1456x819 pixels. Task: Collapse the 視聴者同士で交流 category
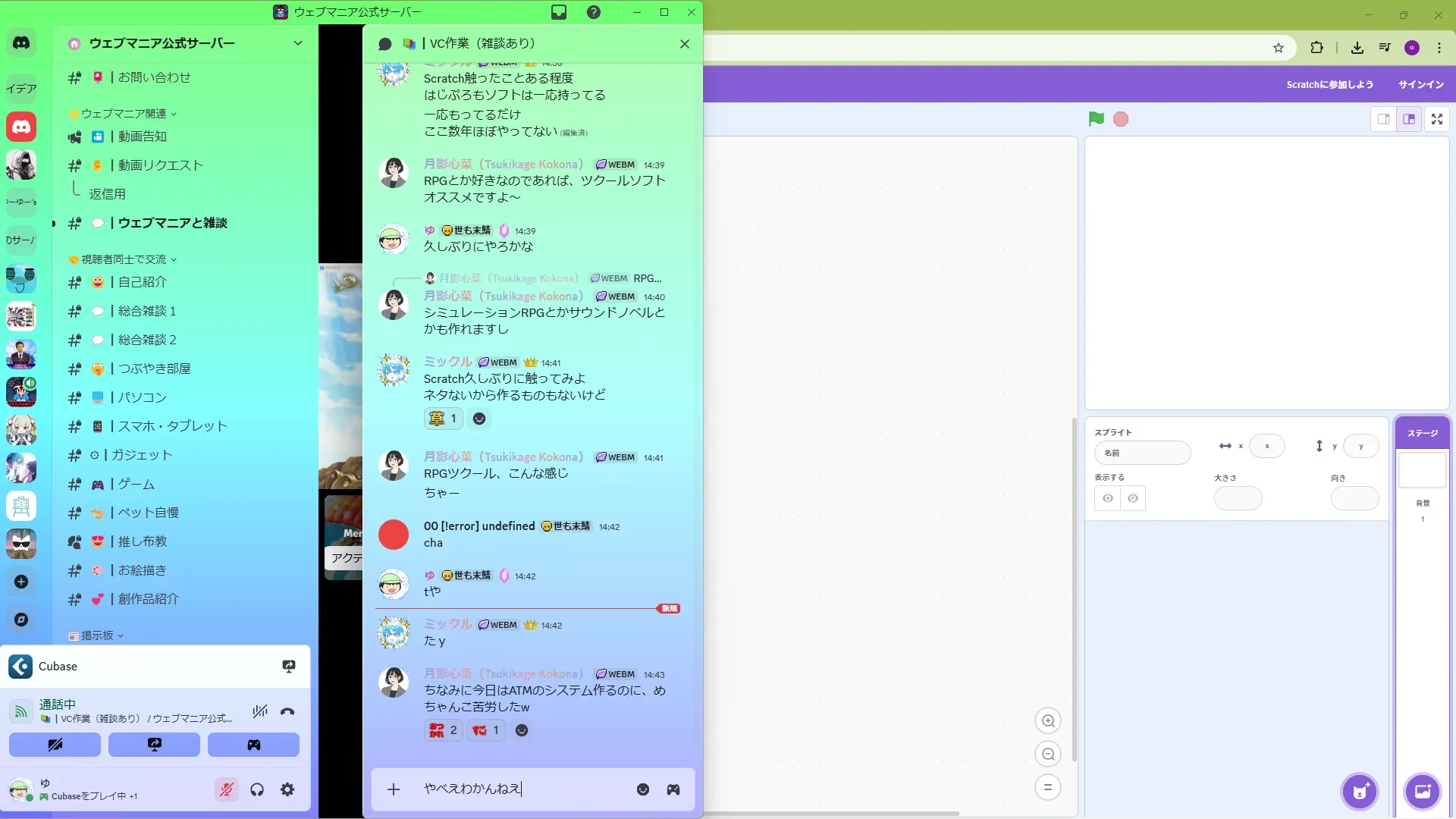(x=124, y=259)
